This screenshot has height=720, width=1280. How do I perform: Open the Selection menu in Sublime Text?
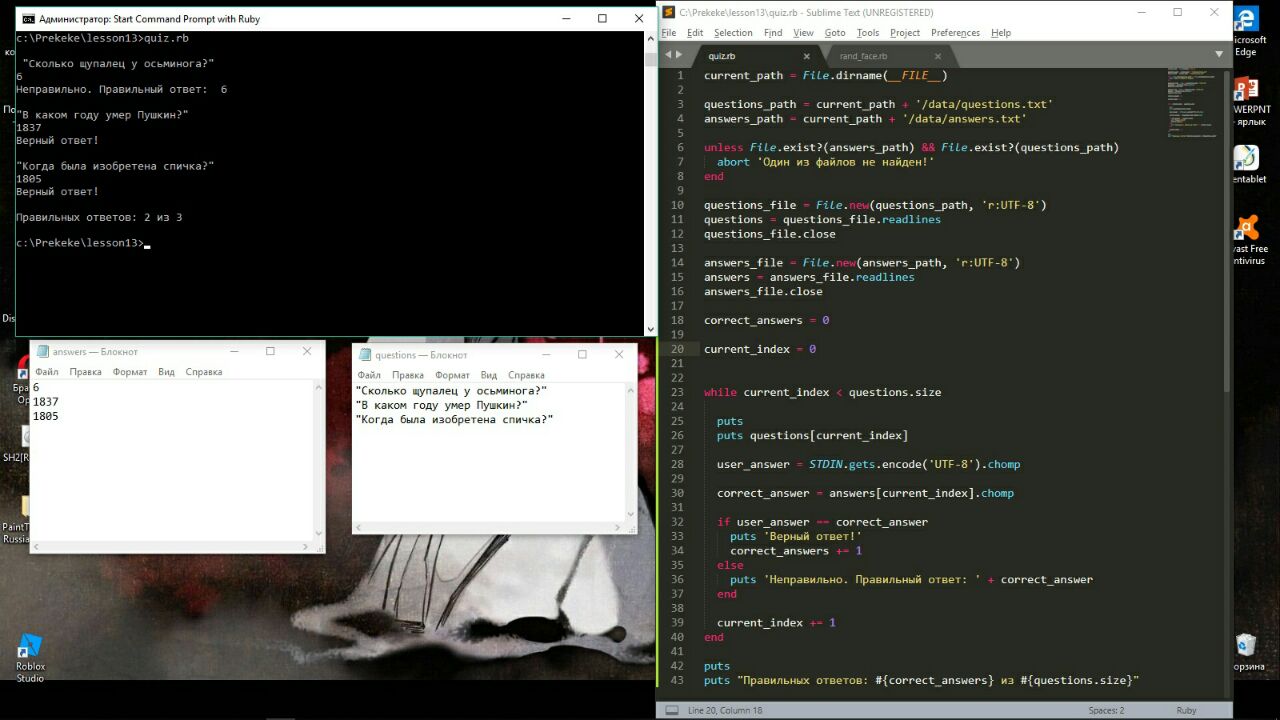click(733, 33)
